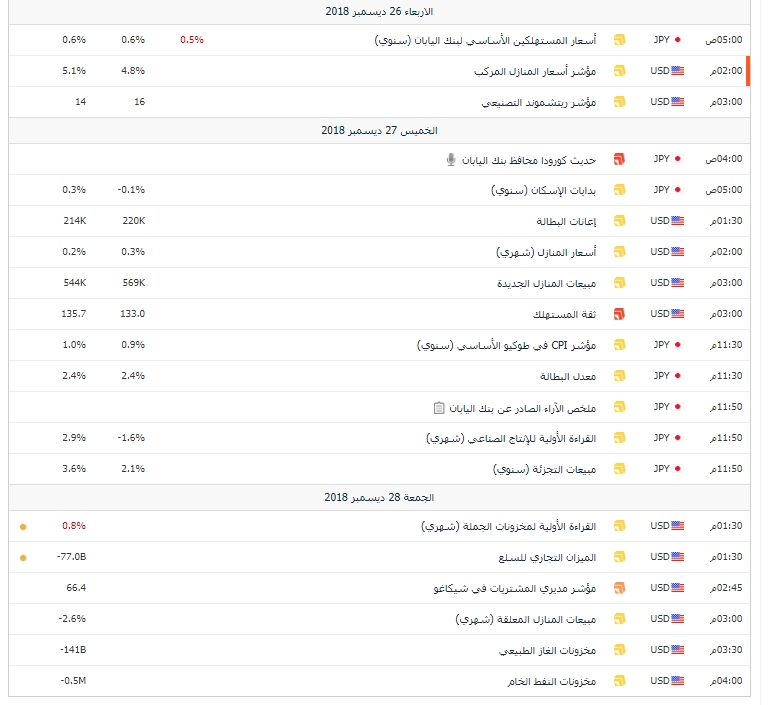772x705 pixels.
Task: Click the orange impact icon for Chicago PMI
Action: (619, 588)
